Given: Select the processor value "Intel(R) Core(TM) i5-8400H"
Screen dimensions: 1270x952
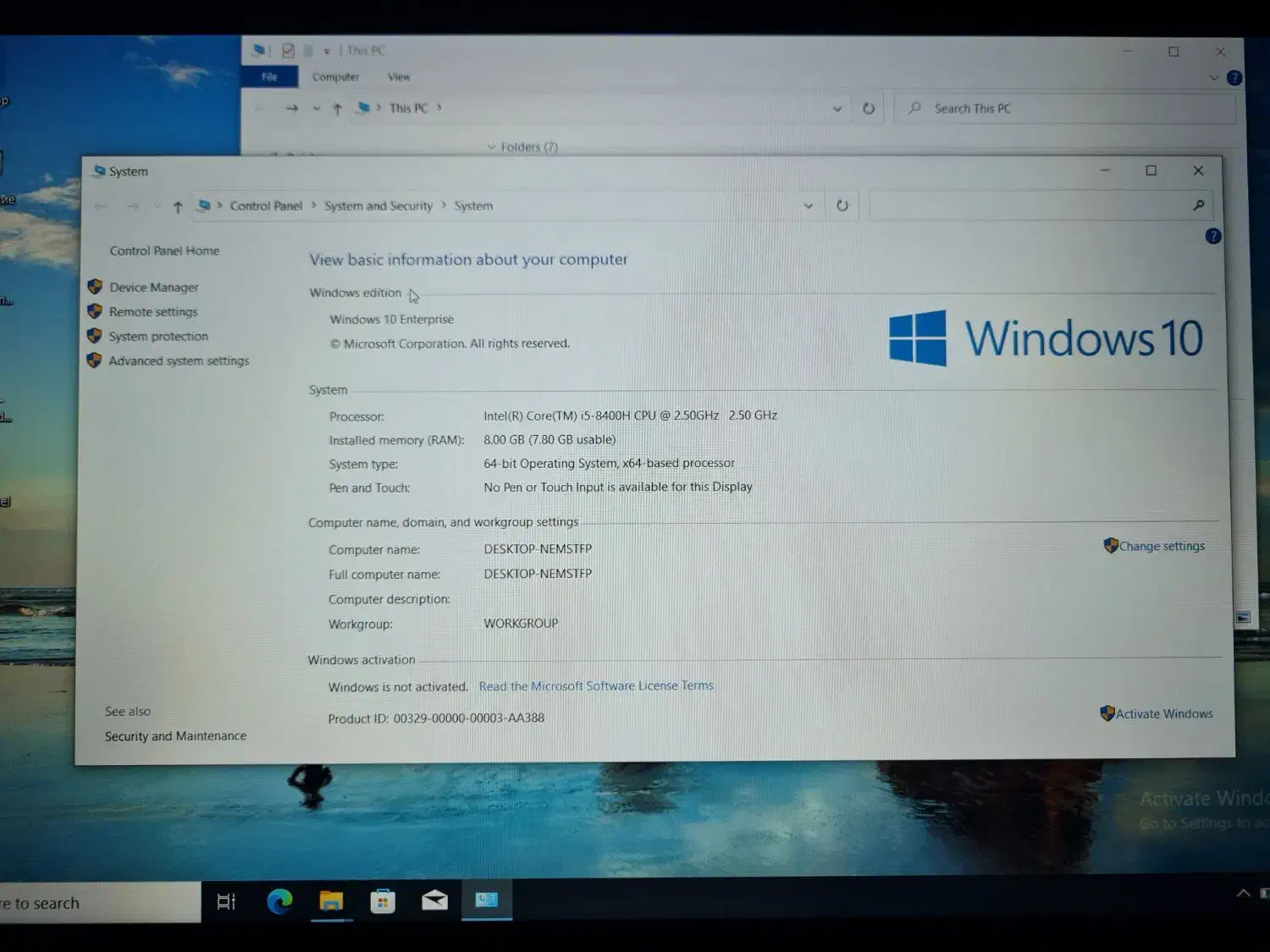Looking at the screenshot, I should click(556, 415).
